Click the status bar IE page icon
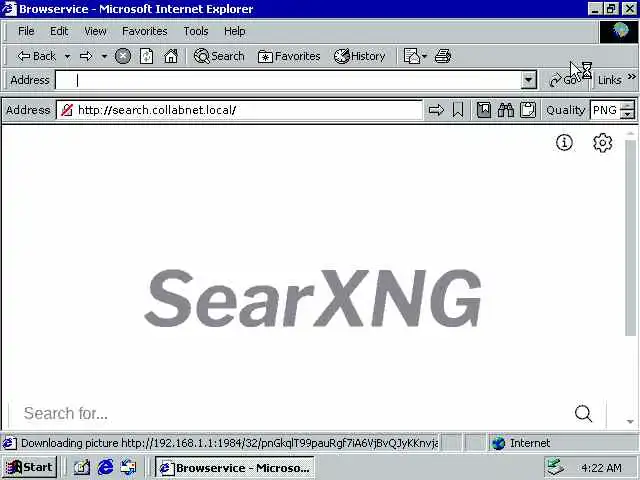Image resolution: width=640 pixels, height=480 pixels. click(x=10, y=443)
